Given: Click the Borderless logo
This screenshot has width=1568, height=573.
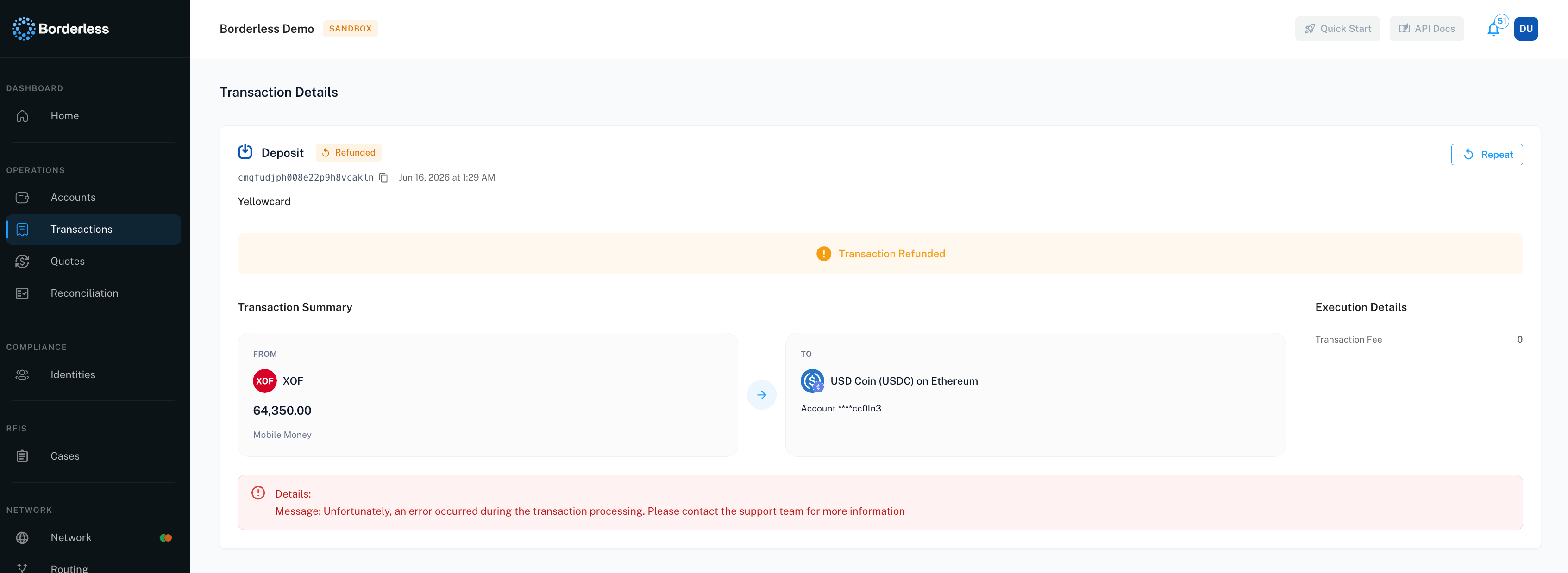Looking at the screenshot, I should coord(60,29).
